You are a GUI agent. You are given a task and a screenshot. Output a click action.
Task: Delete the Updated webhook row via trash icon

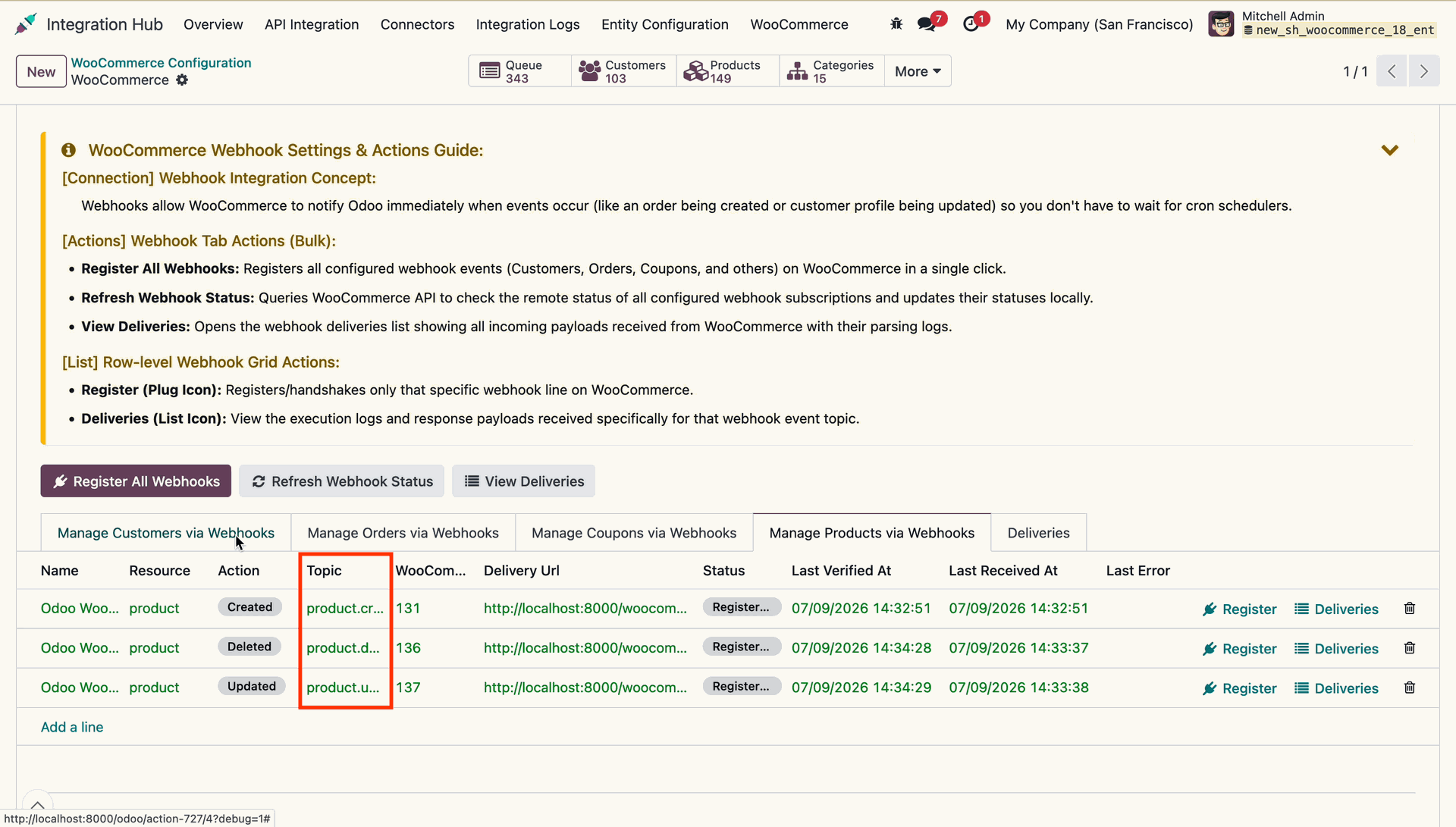1410,688
